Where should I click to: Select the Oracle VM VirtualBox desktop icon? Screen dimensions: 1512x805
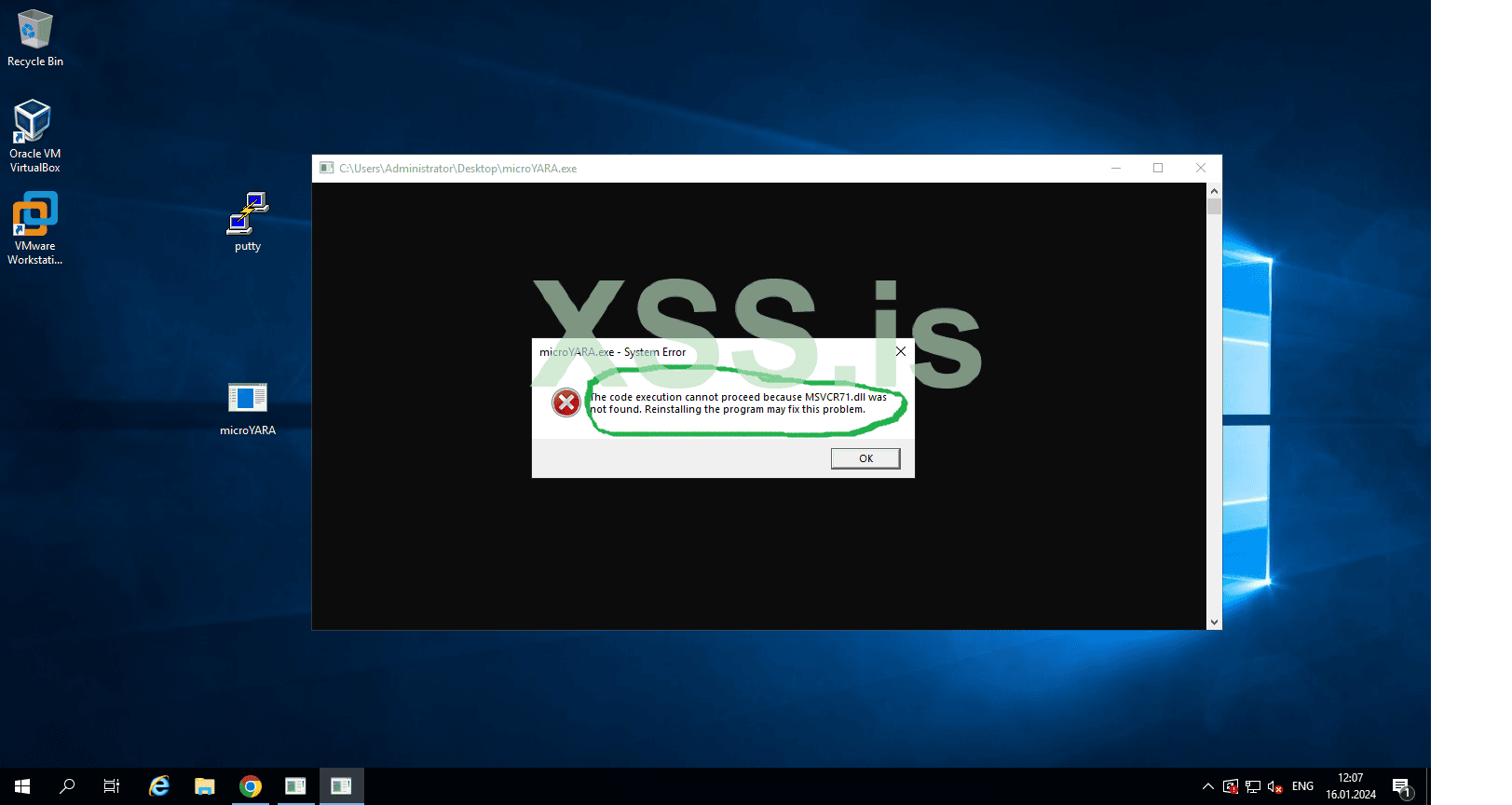point(34,136)
